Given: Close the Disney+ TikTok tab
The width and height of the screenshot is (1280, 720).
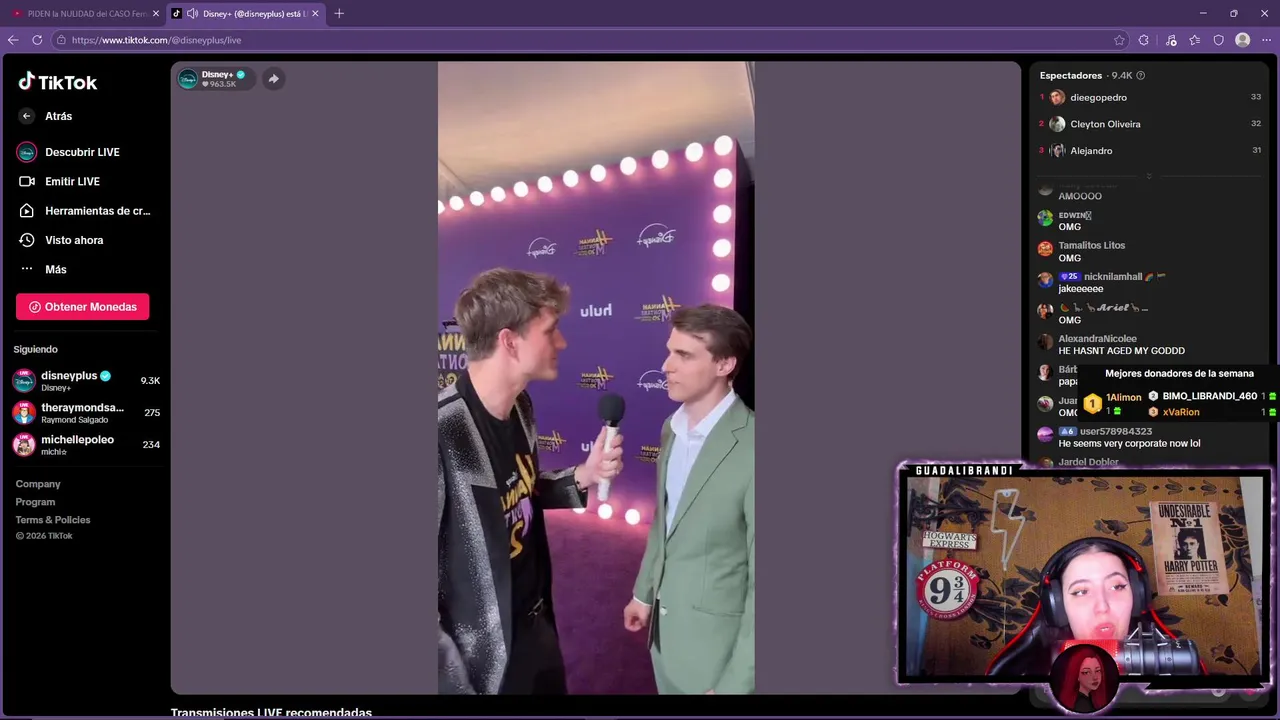Looking at the screenshot, I should point(315,14).
